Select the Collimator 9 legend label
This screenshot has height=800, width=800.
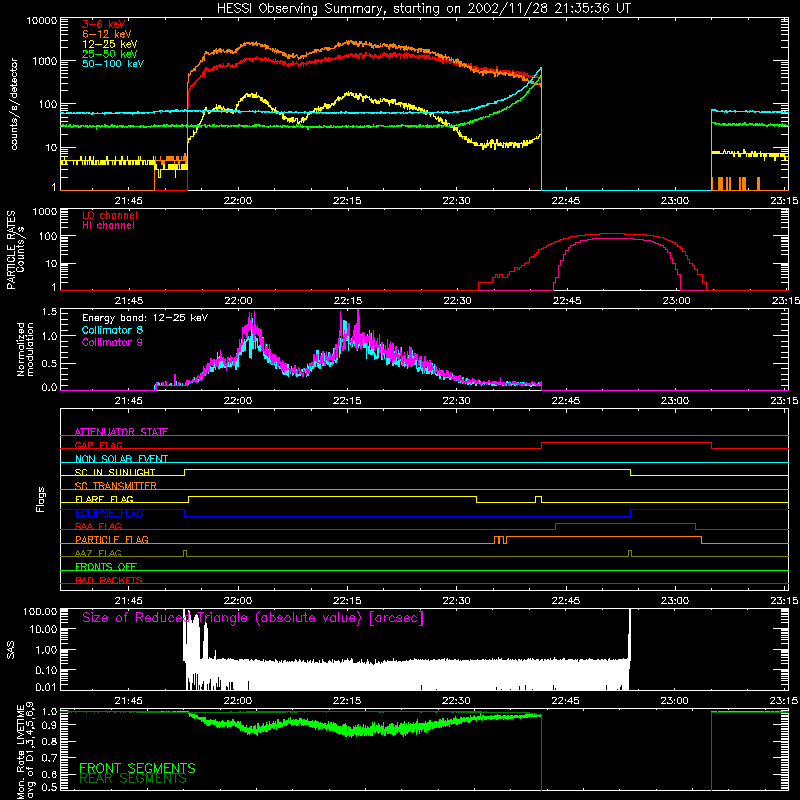(112, 342)
